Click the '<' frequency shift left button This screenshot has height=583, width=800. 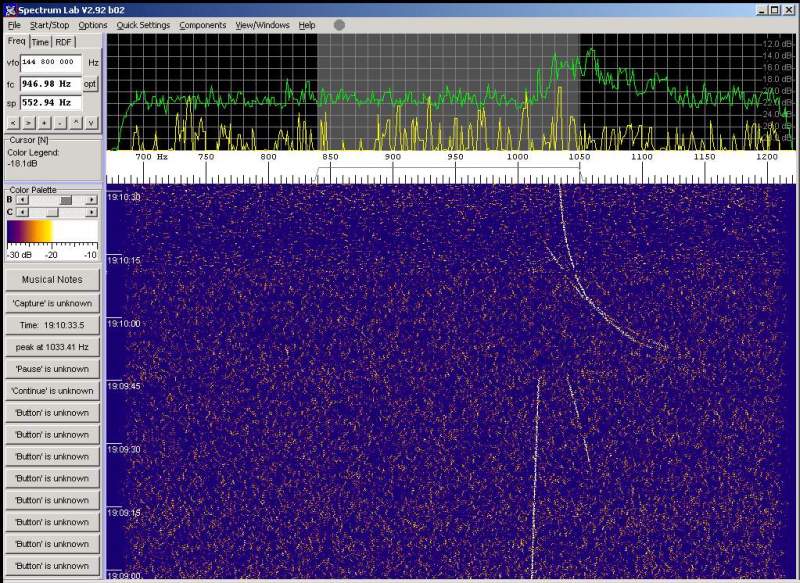point(13,122)
